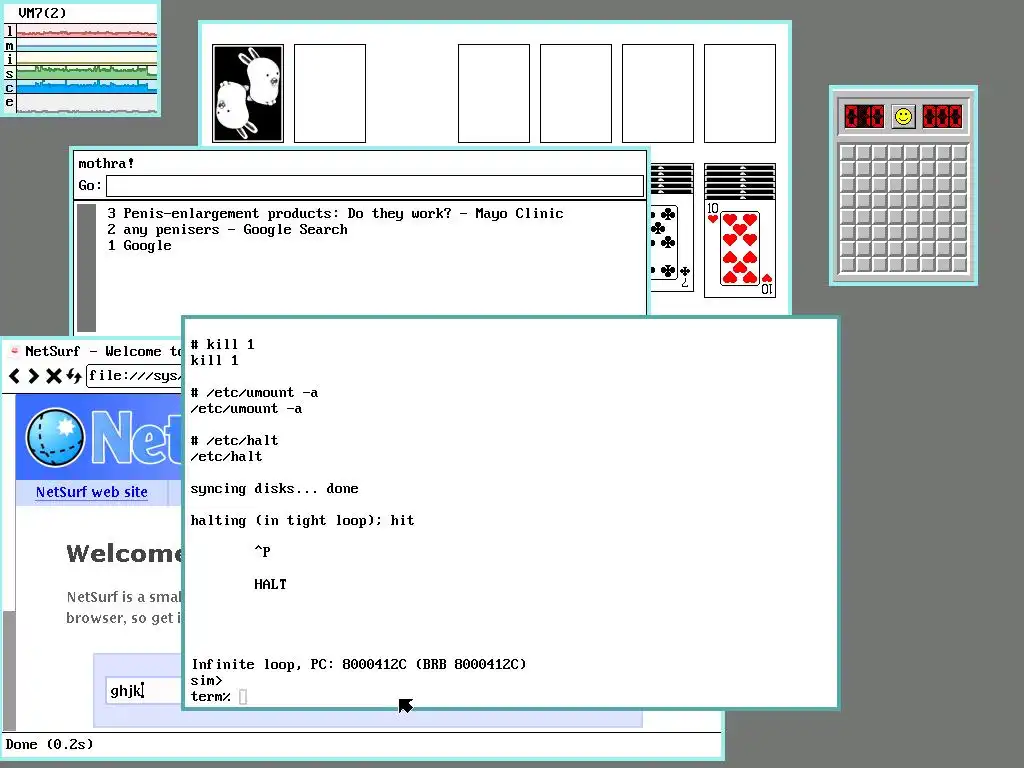Click the VM7(2) label in stats monitor

[x=42, y=13]
